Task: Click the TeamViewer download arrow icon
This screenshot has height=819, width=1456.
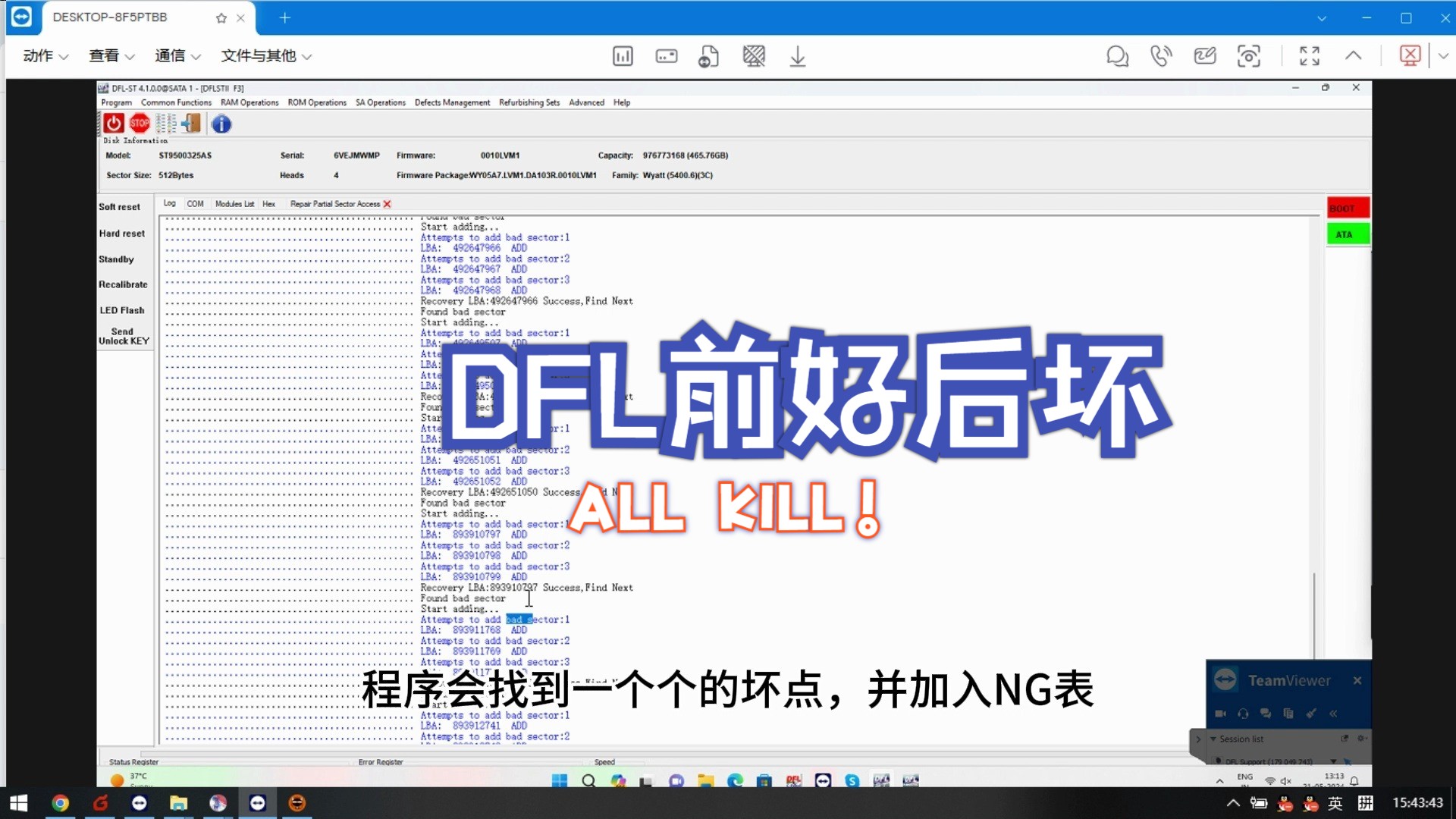Action: pos(797,56)
